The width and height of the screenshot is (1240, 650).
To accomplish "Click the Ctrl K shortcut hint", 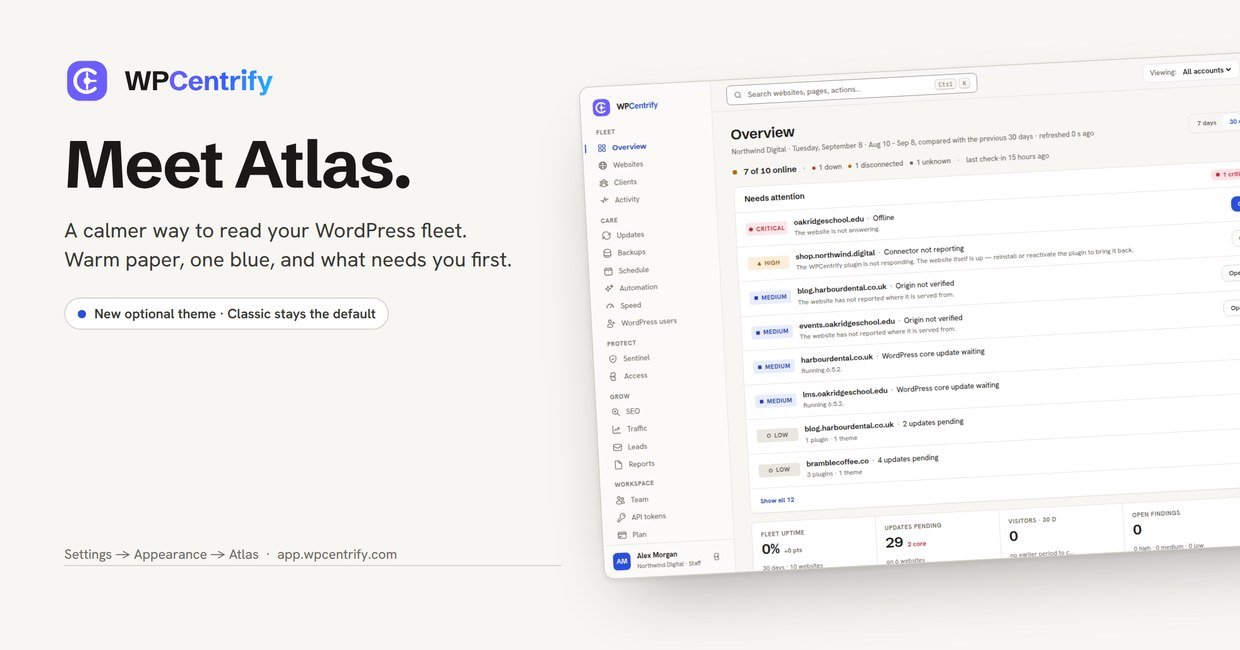I will (952, 84).
